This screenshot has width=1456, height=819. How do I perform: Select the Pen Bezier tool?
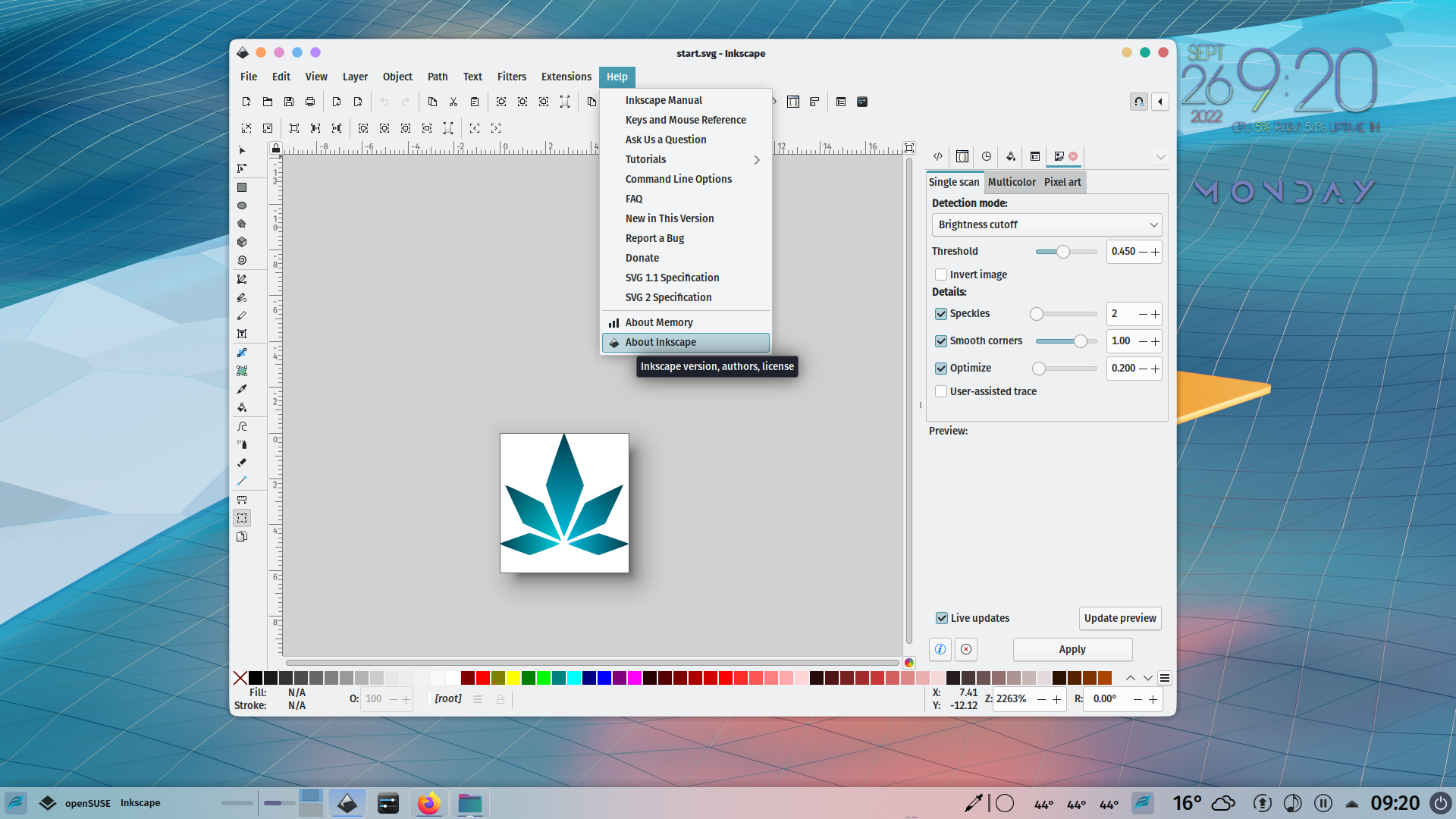(242, 279)
